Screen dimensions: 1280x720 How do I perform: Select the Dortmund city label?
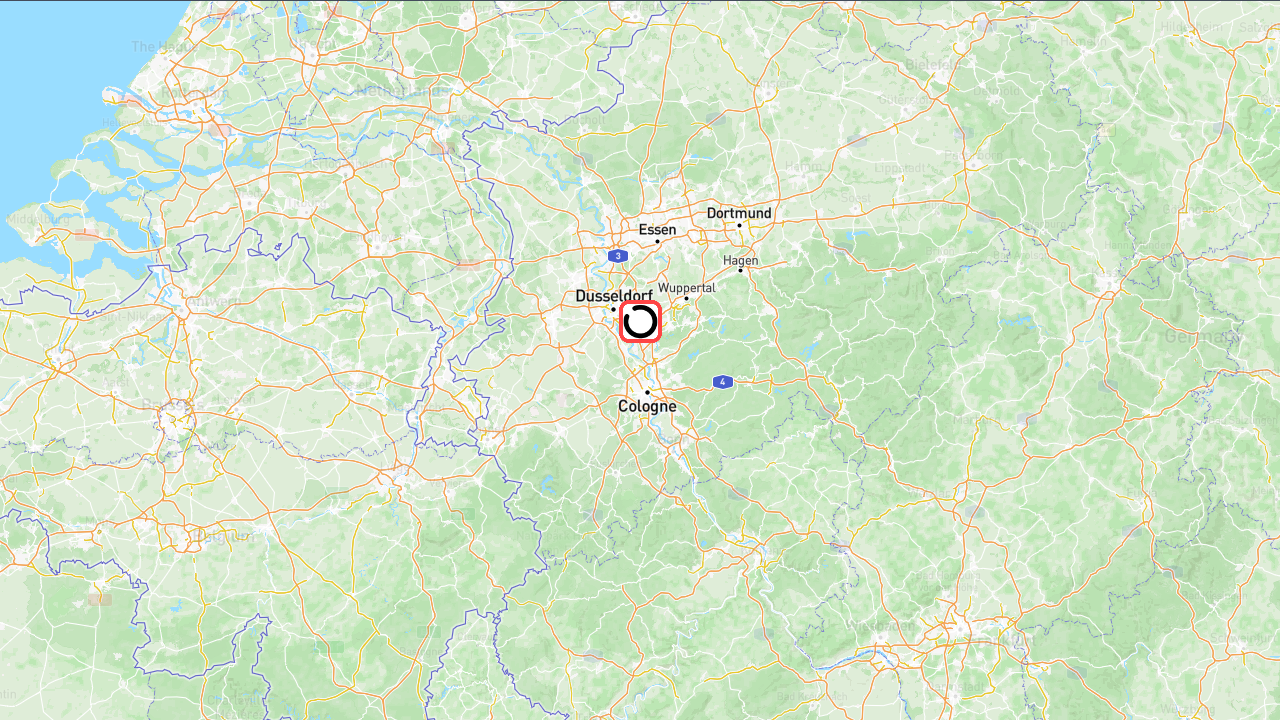pos(739,213)
